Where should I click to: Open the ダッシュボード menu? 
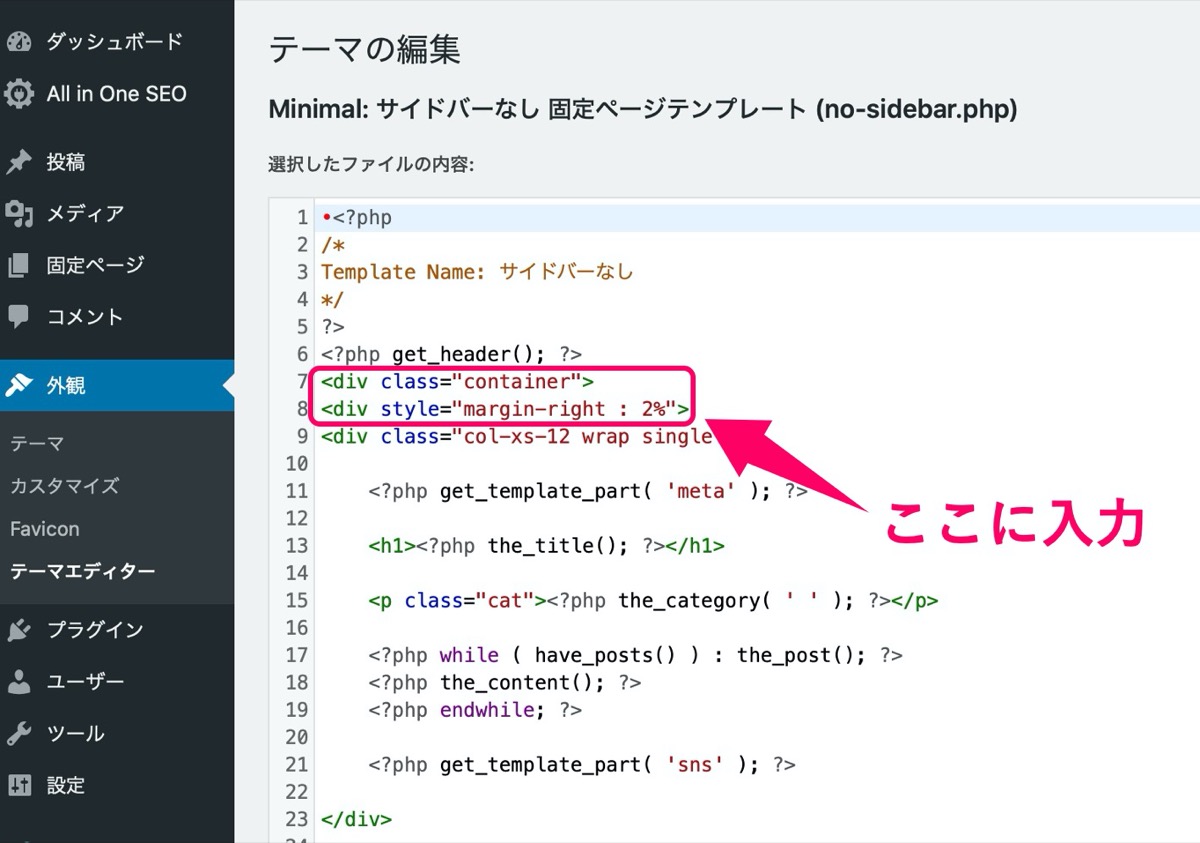point(117,42)
